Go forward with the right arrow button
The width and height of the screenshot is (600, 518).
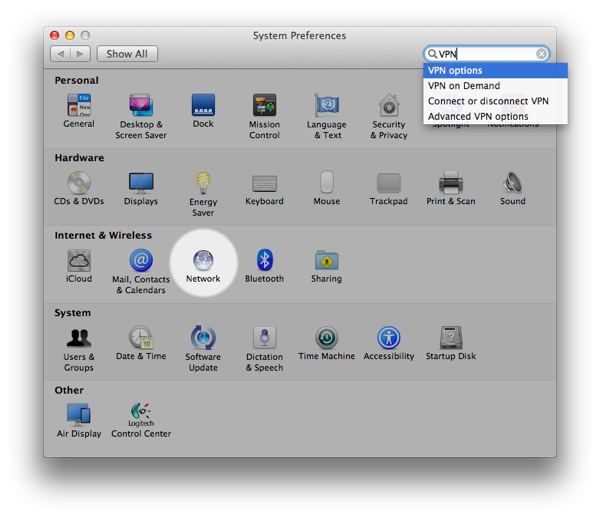(80, 54)
